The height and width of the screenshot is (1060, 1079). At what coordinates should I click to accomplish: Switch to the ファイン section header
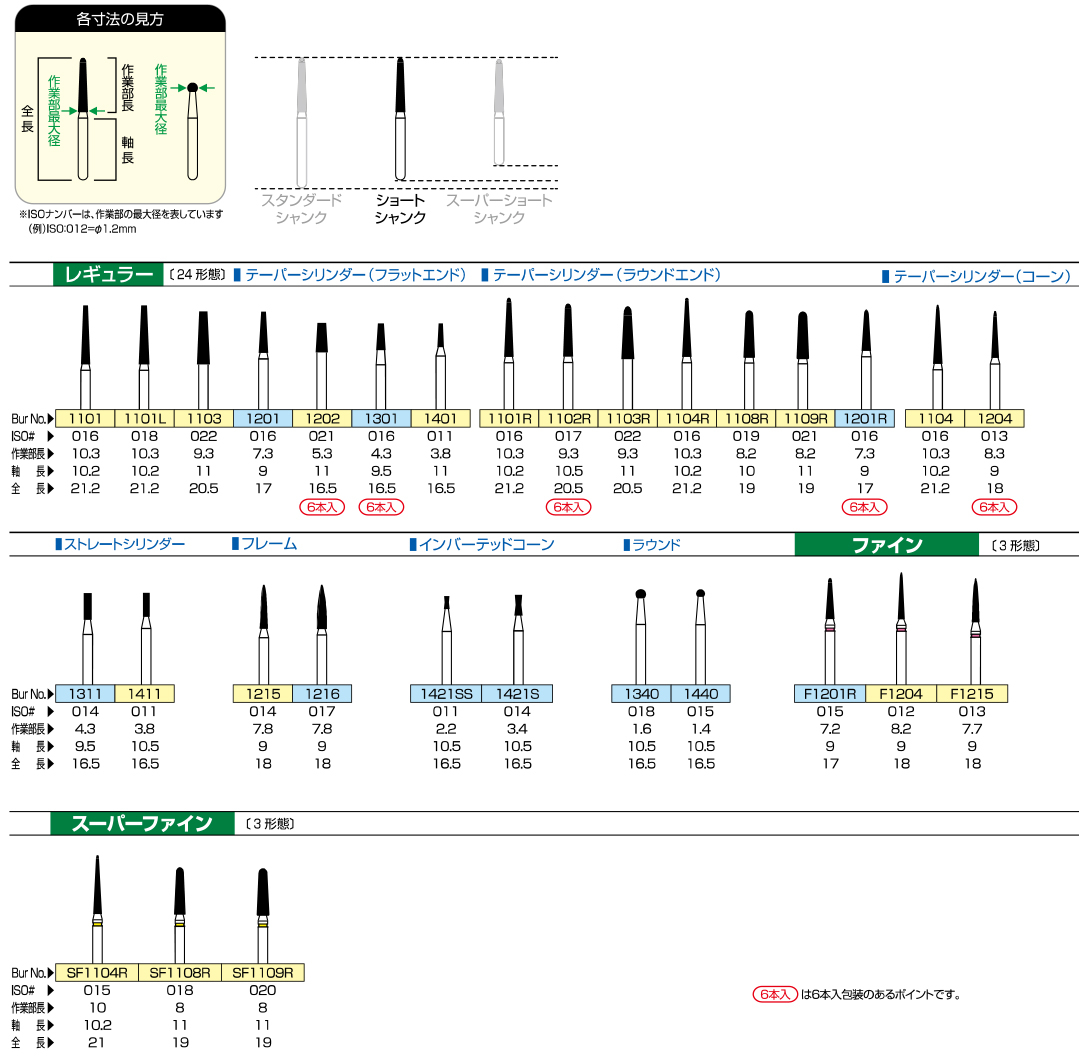(886, 545)
